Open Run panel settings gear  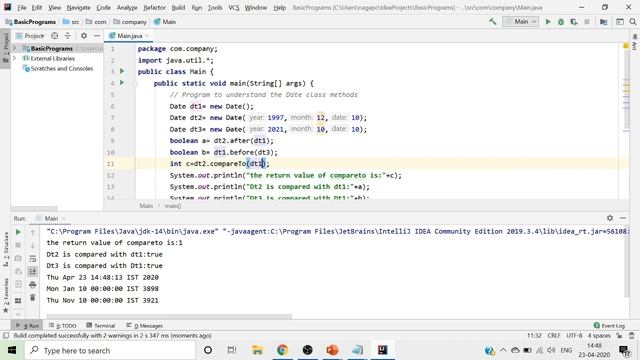[610, 218]
